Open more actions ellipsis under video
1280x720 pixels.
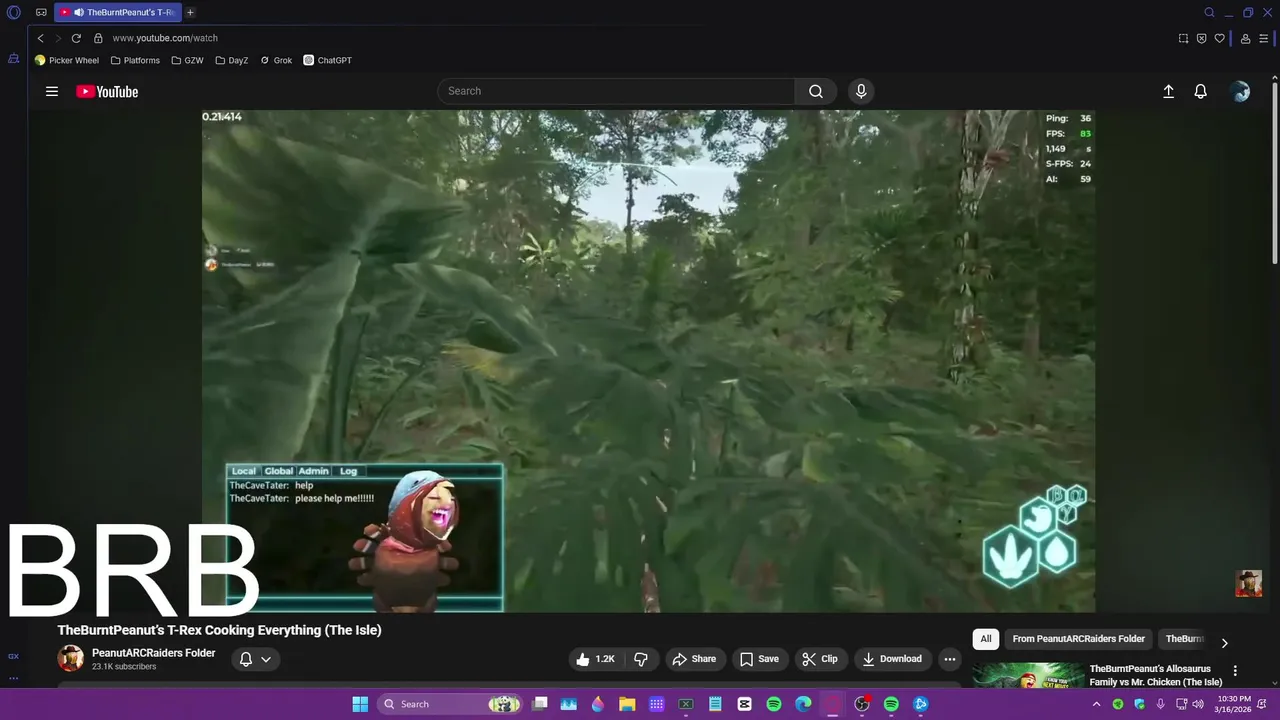point(950,659)
